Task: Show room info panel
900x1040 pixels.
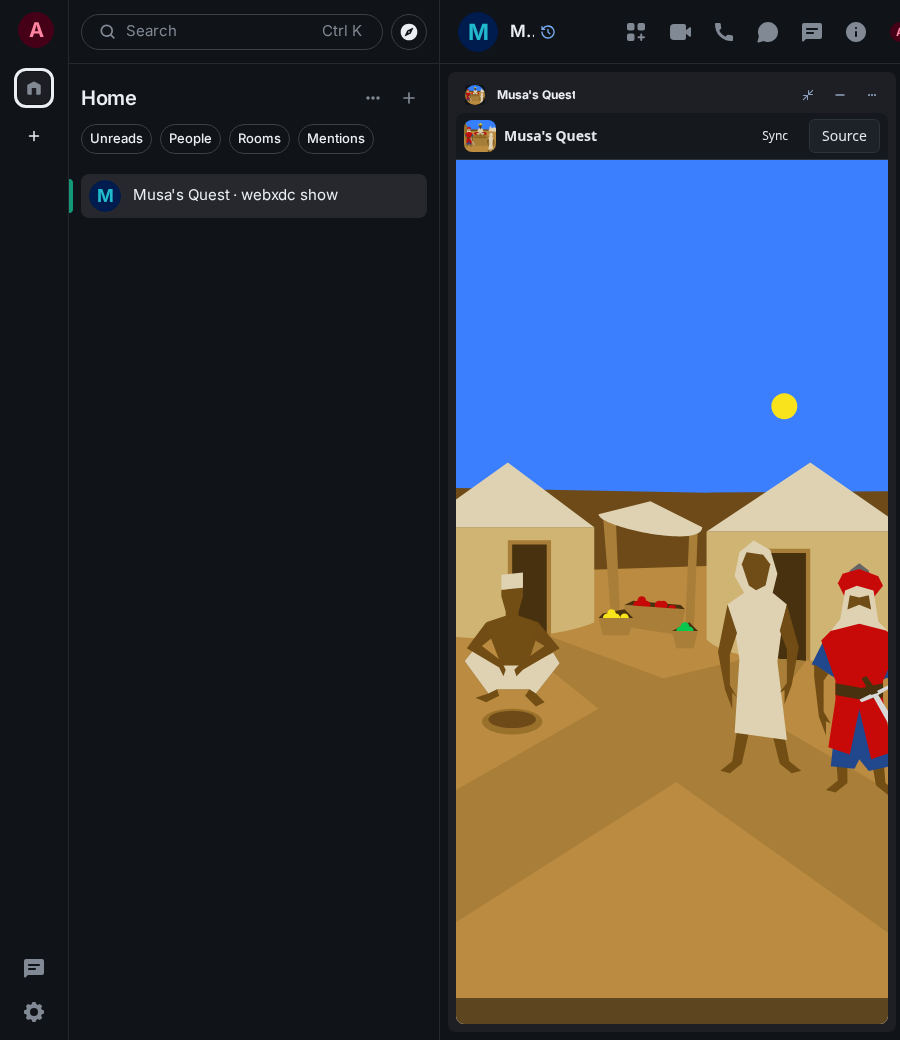Action: point(856,32)
